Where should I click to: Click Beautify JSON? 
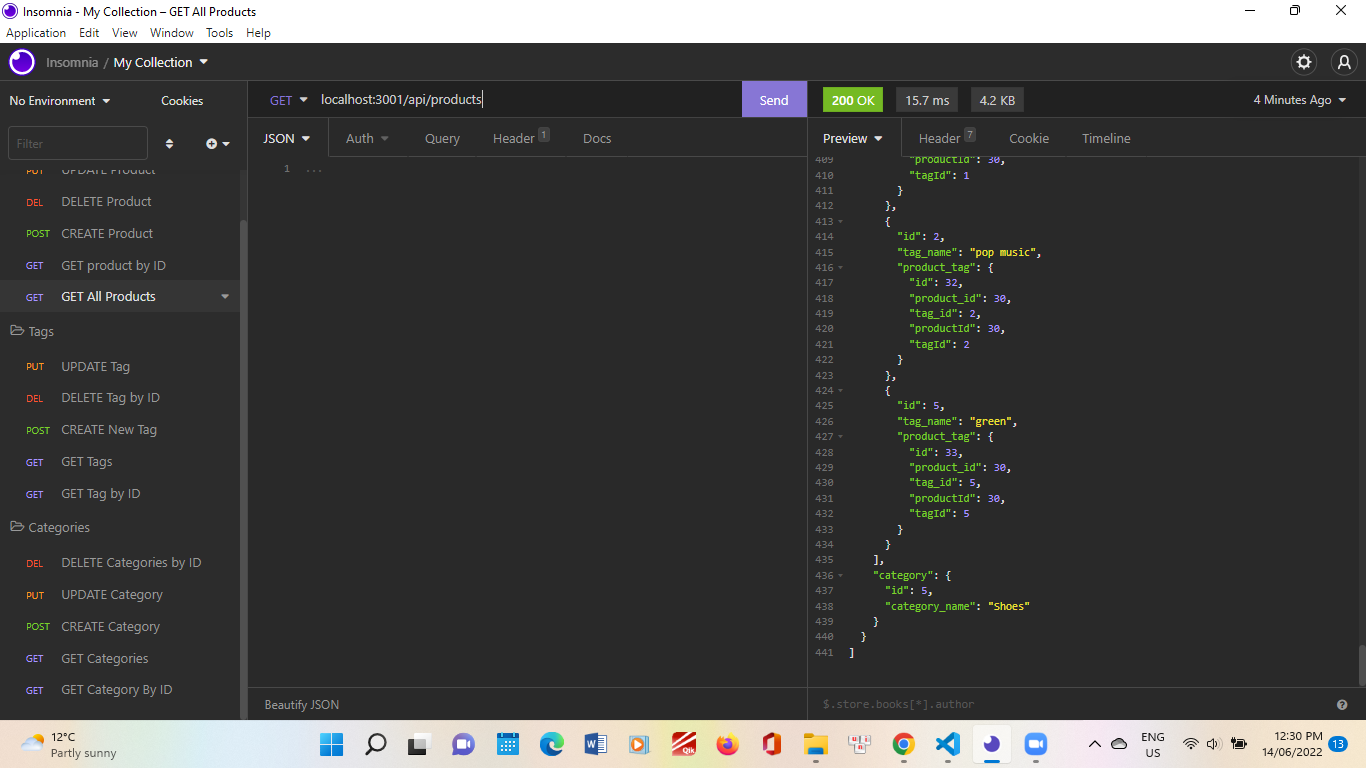[302, 705]
